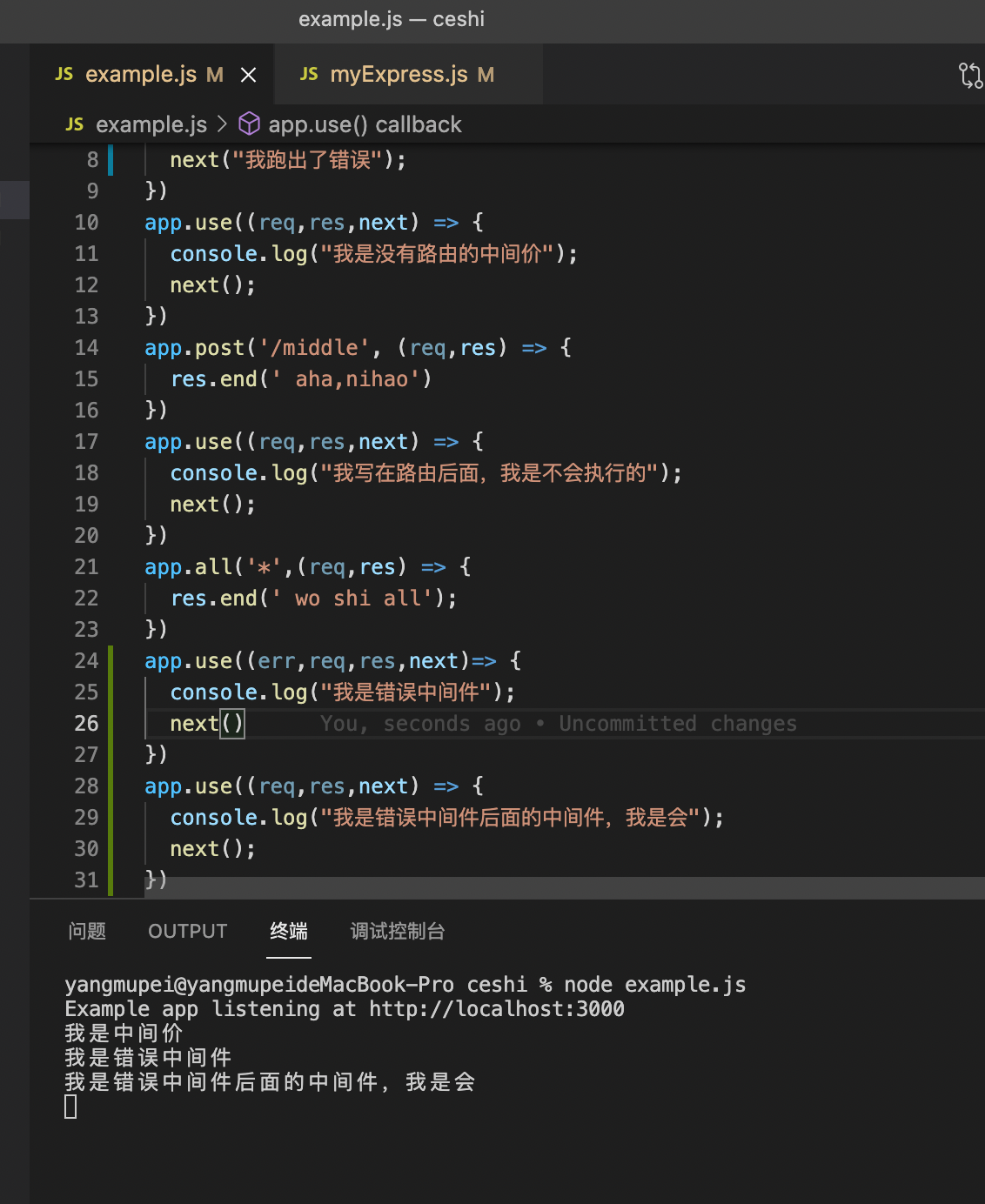Click the example.js breadcrumb item
985x1204 pixels.
[x=151, y=124]
